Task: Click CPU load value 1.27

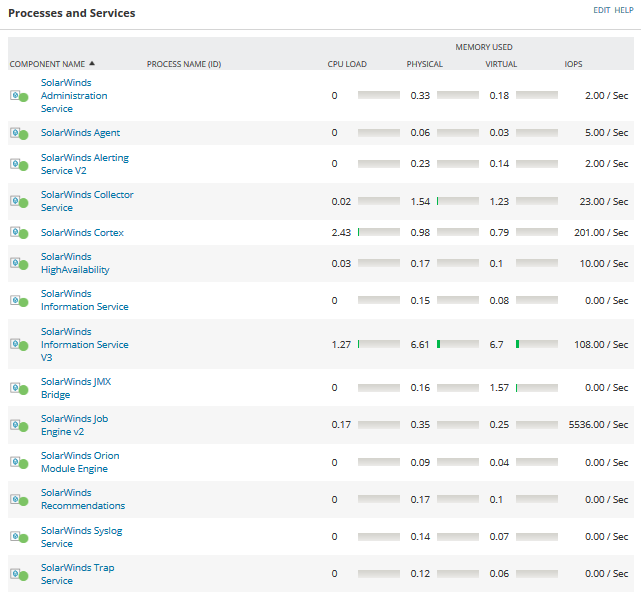Action: pos(341,345)
